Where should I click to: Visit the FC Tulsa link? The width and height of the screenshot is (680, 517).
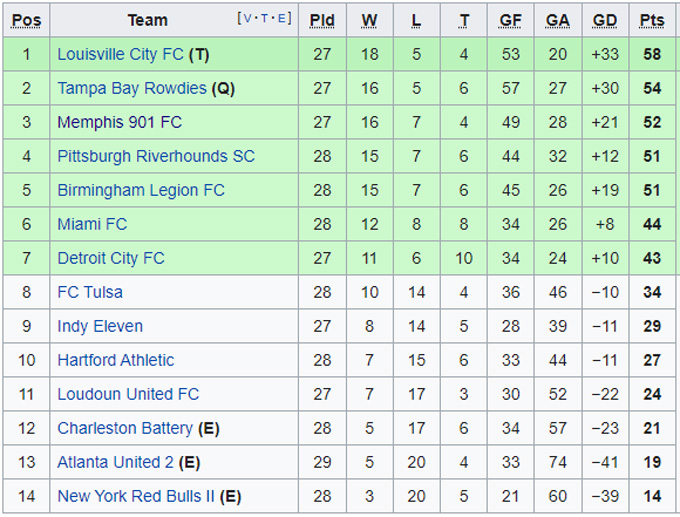tap(90, 292)
